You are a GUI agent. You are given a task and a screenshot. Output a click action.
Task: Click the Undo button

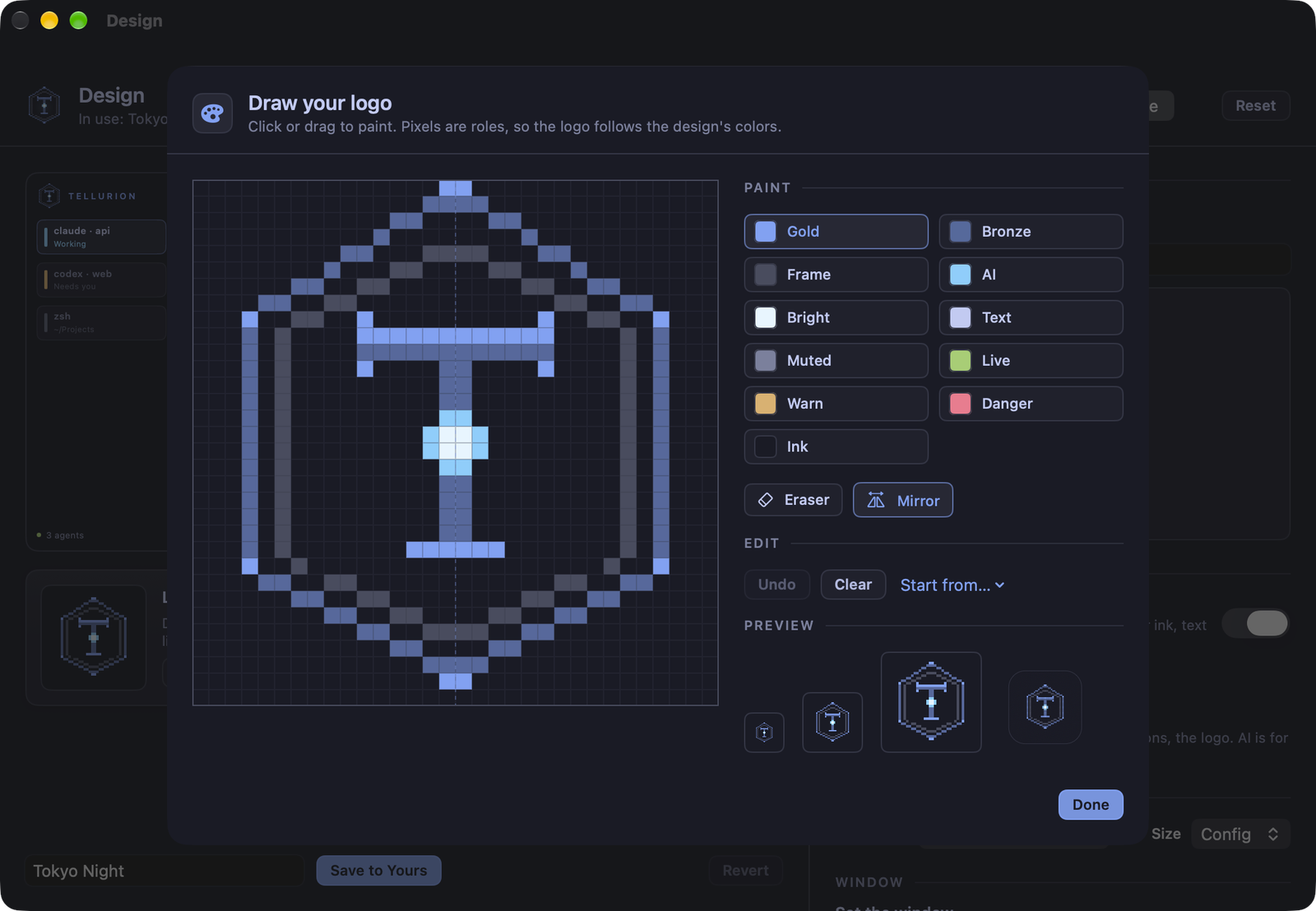(x=777, y=585)
